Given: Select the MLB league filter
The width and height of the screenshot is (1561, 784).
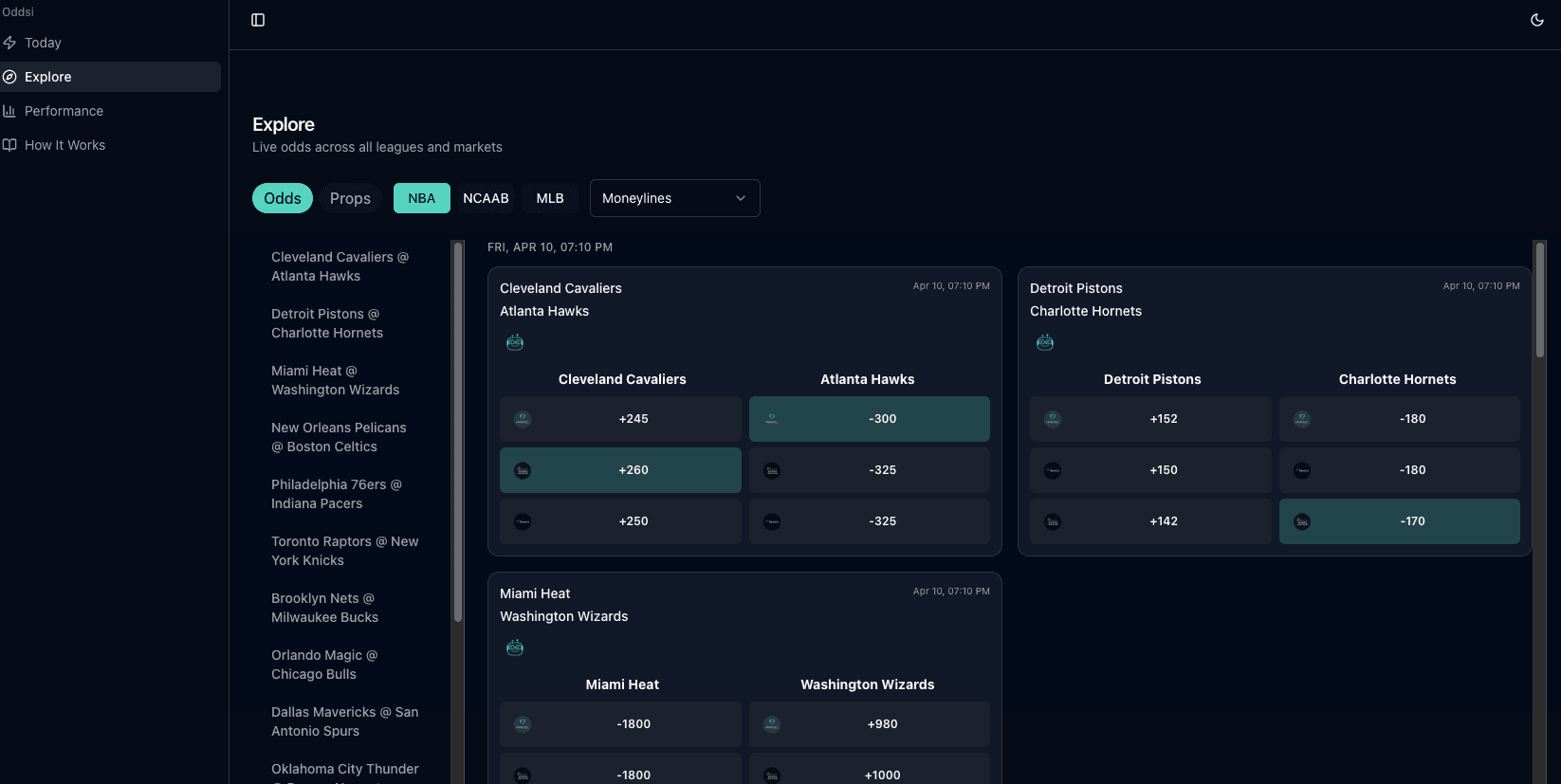Looking at the screenshot, I should 550,198.
